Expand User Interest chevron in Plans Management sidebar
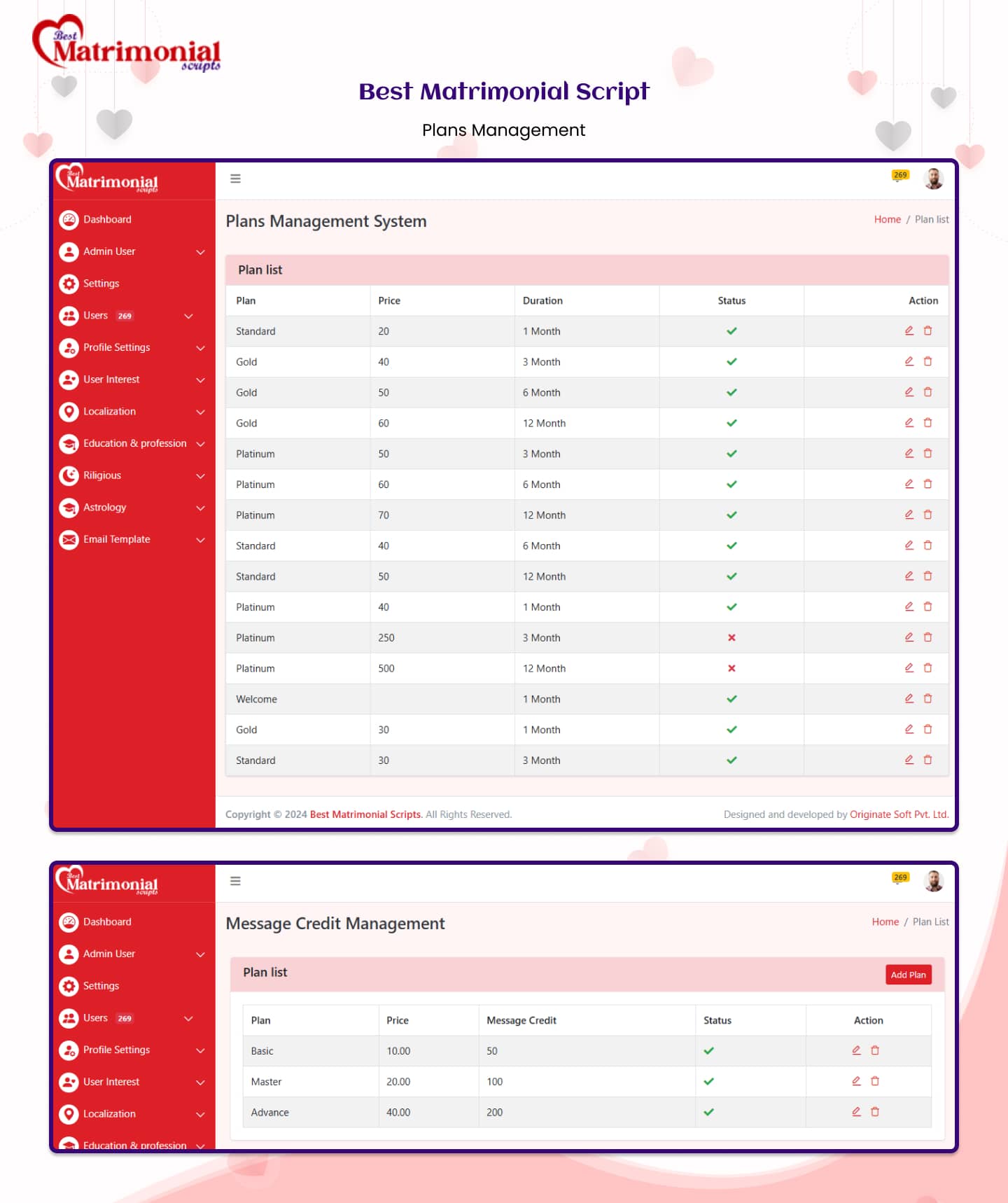 [x=200, y=380]
